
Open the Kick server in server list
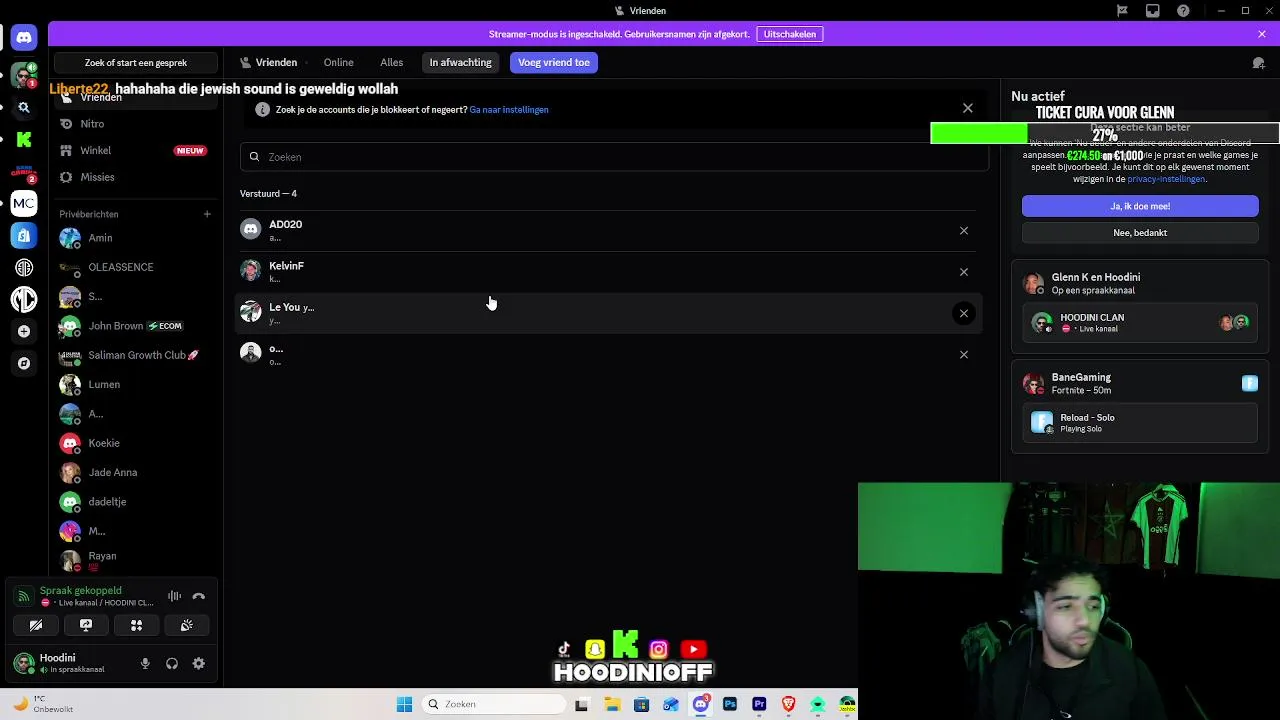(24, 140)
